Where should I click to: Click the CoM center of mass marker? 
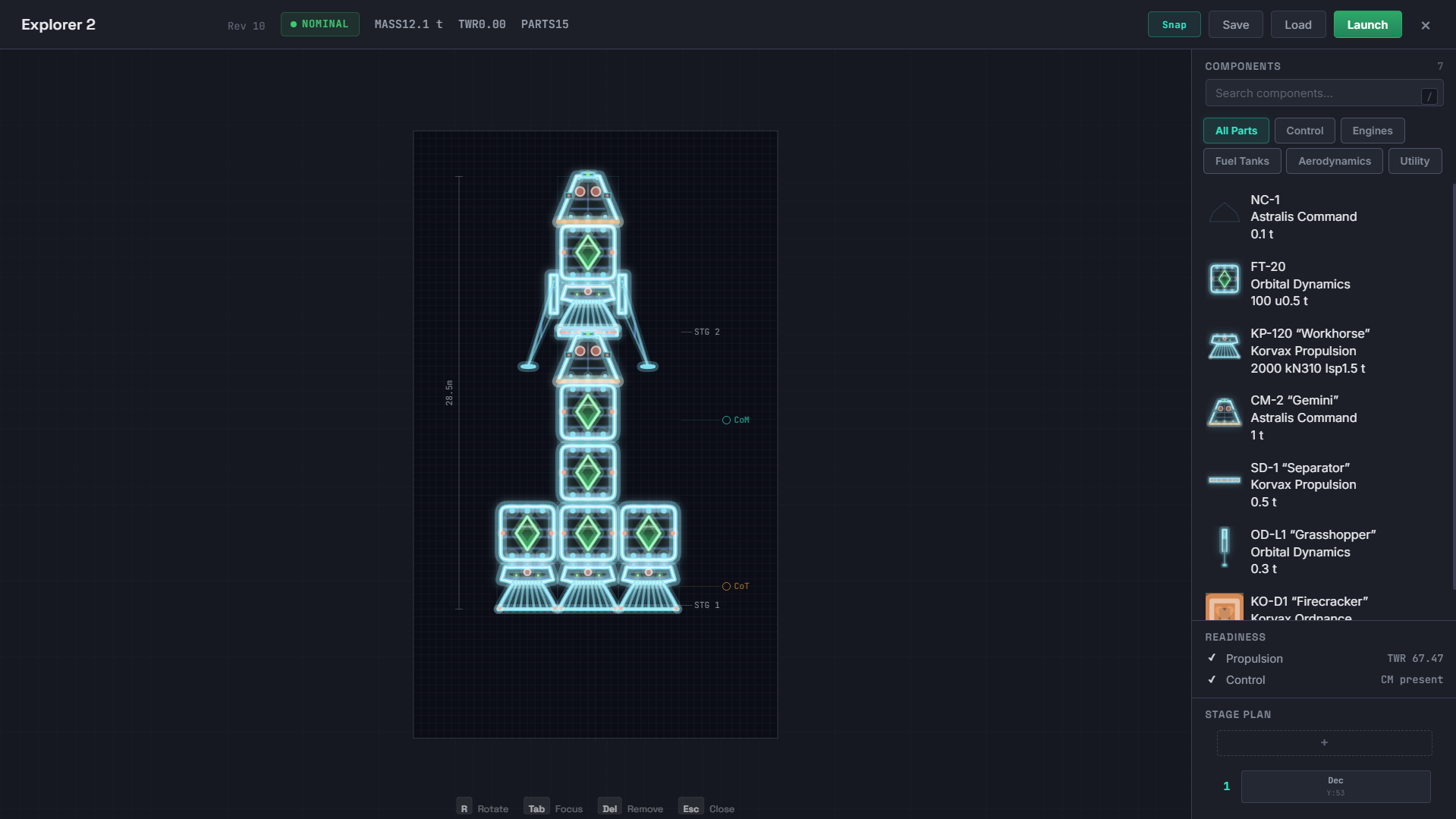pyautogui.click(x=726, y=420)
